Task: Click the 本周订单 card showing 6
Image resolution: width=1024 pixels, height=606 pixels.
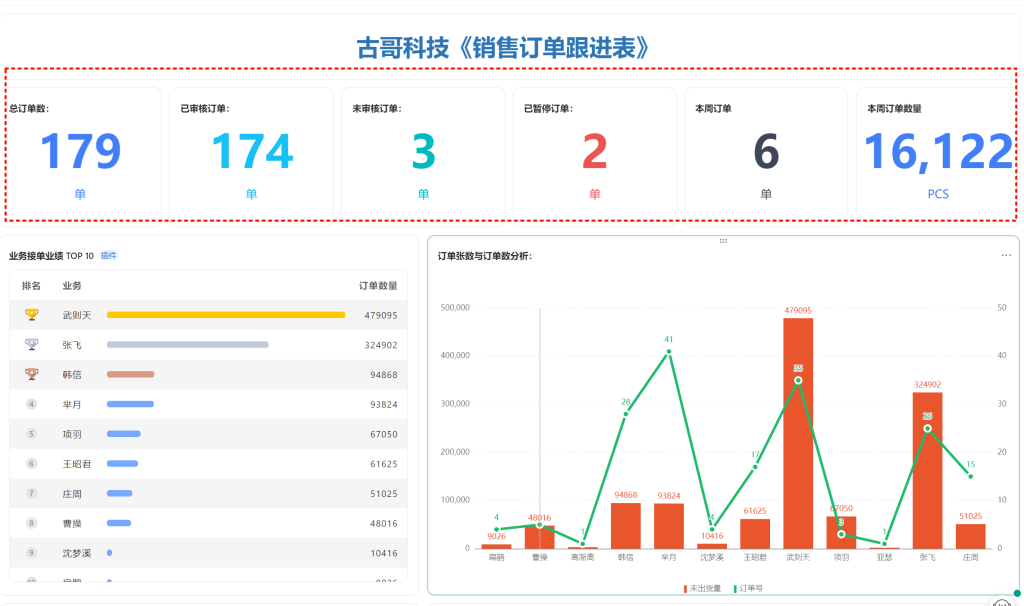Action: pos(766,153)
